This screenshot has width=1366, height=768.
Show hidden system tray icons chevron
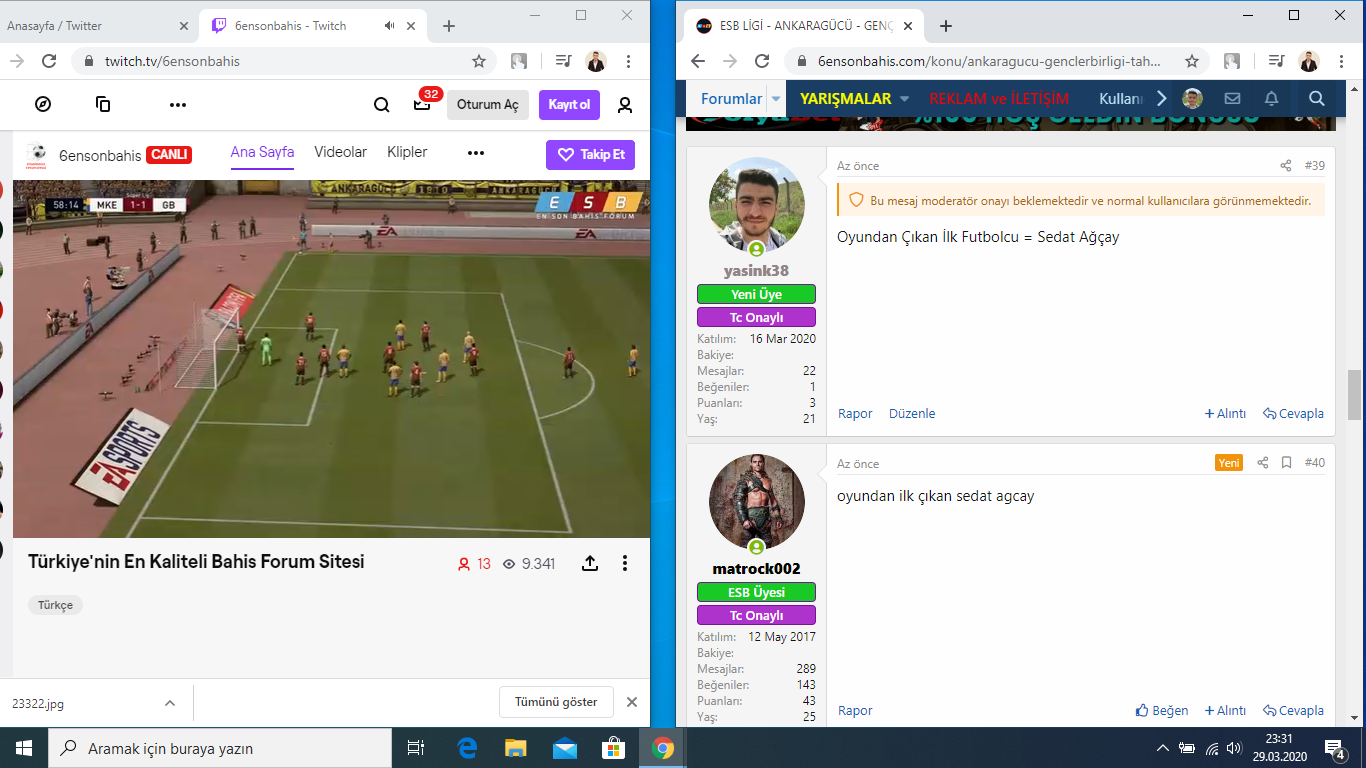point(1162,748)
